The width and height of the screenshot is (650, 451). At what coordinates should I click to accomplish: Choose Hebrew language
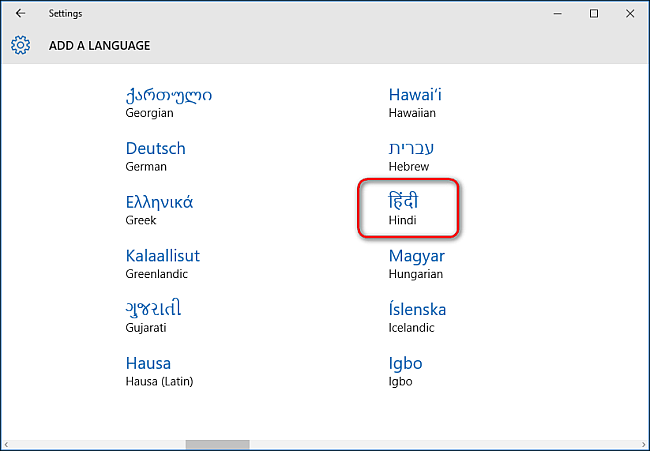[x=411, y=156]
